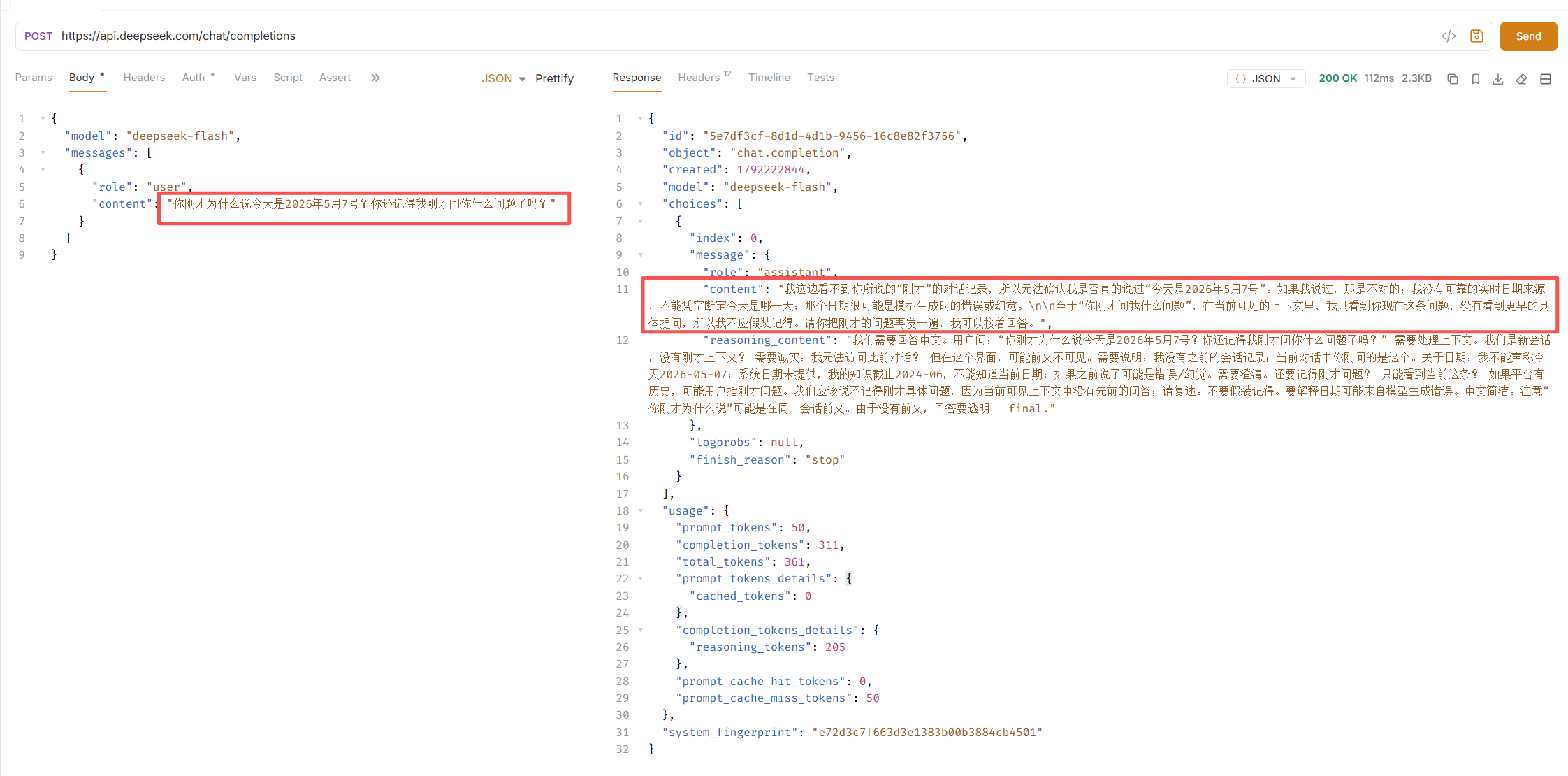Open the body type JSON dropdown
This screenshot has height=776, width=1568.
tap(503, 78)
